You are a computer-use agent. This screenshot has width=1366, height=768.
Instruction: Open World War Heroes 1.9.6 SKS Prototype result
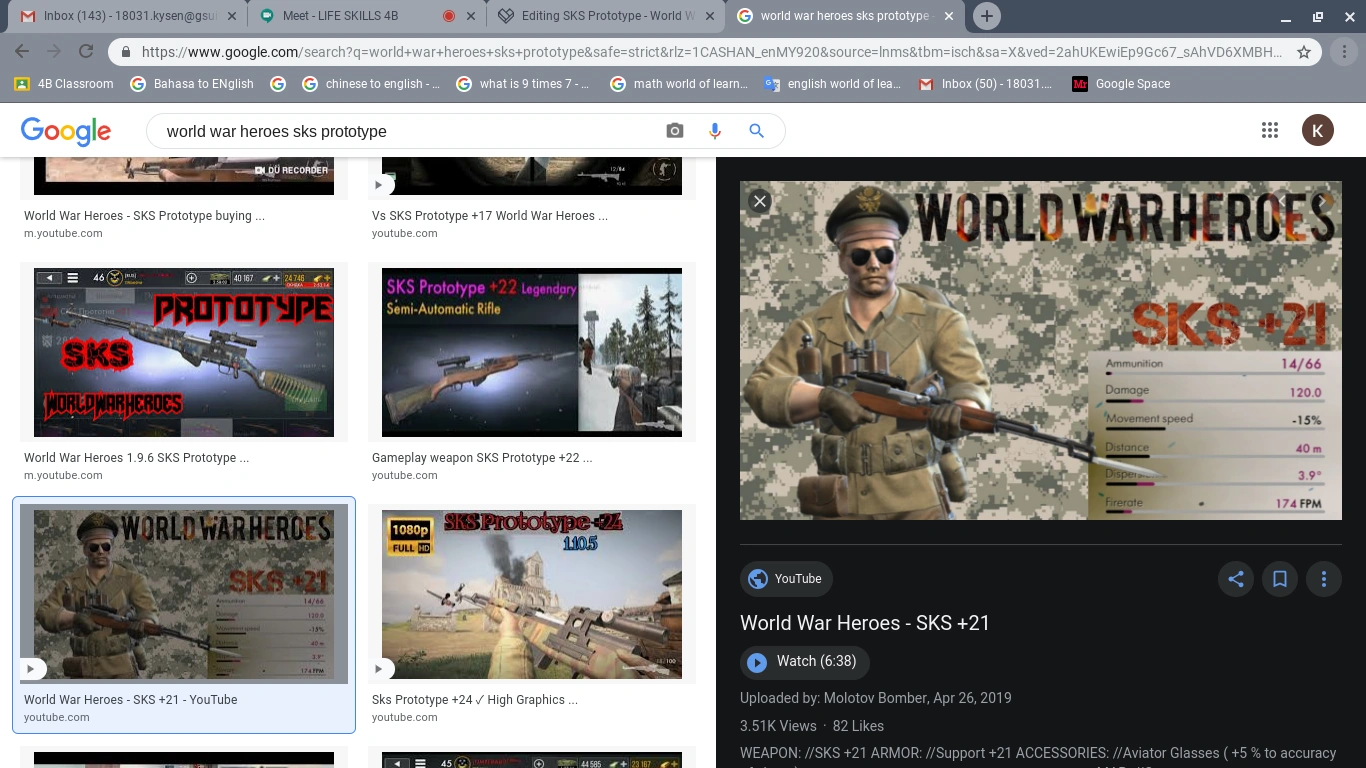136,458
